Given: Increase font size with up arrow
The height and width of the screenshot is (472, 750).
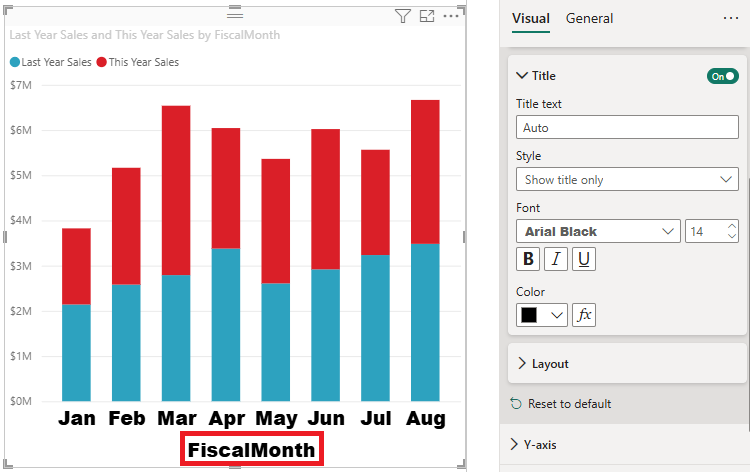Looking at the screenshot, I should [x=732, y=226].
